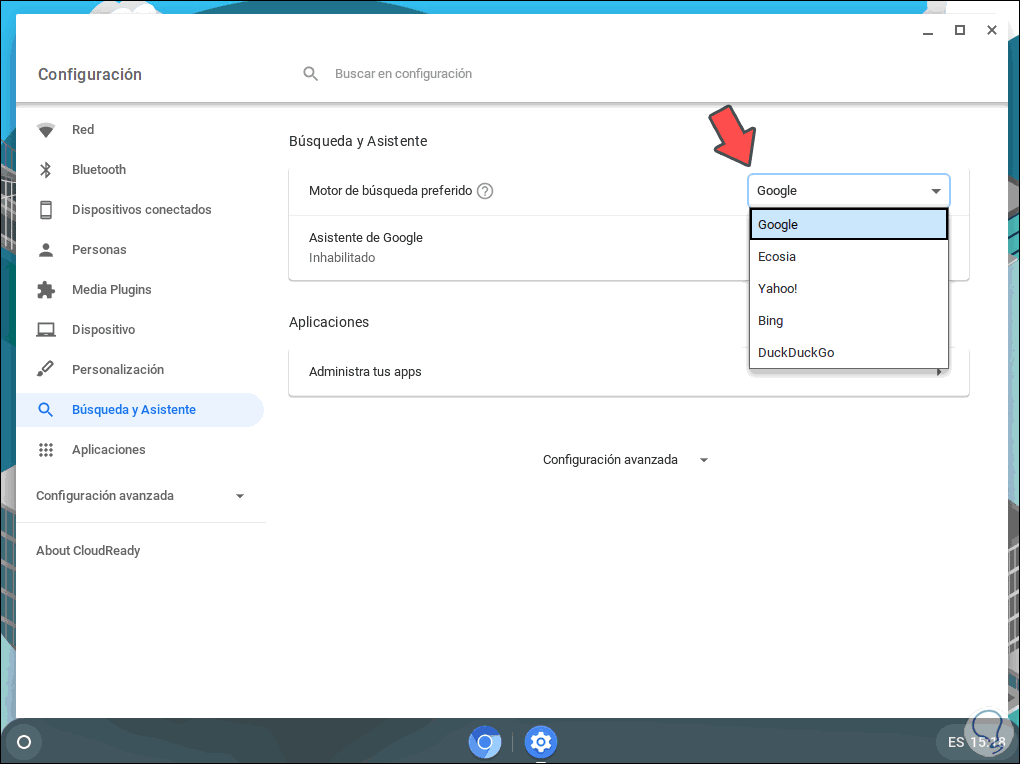Viewport: 1020px width, 764px height.
Task: Minimize the Configuración window
Action: click(x=928, y=31)
